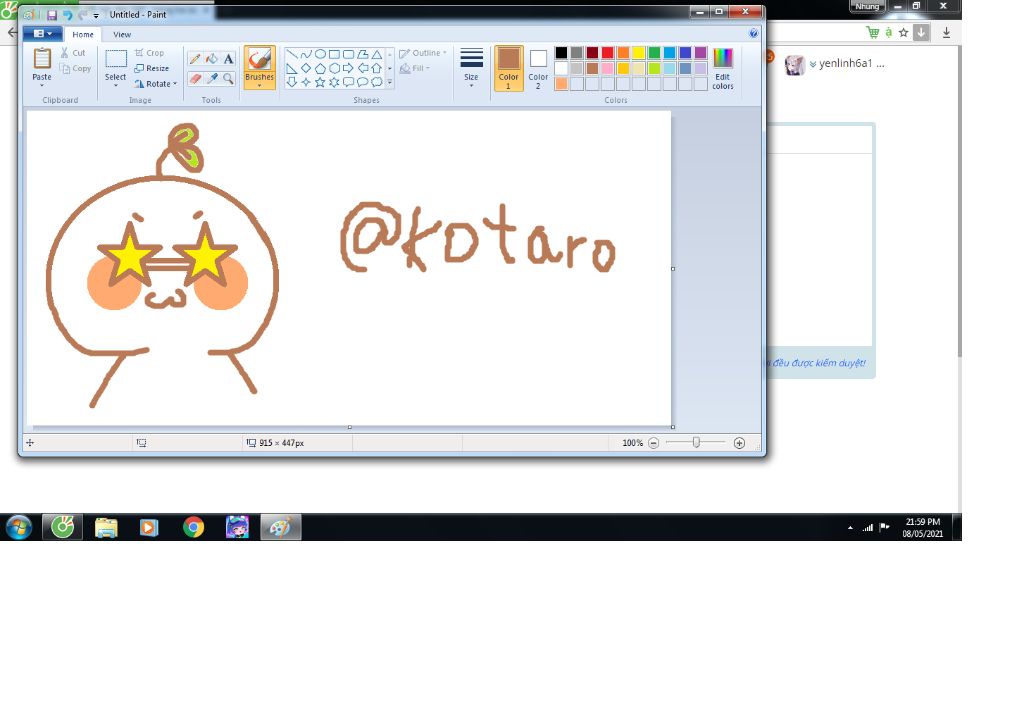Open Windows Start button

tap(18, 527)
